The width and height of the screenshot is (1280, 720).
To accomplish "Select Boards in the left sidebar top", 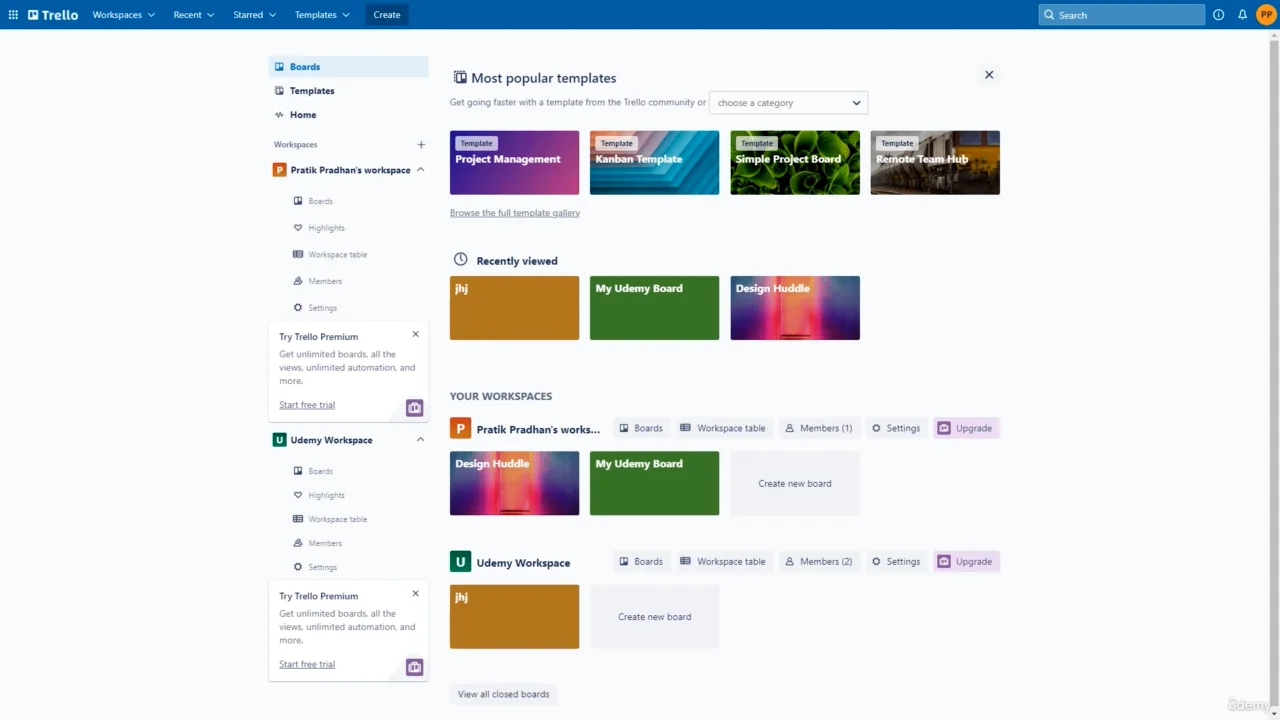I will 348,67.
